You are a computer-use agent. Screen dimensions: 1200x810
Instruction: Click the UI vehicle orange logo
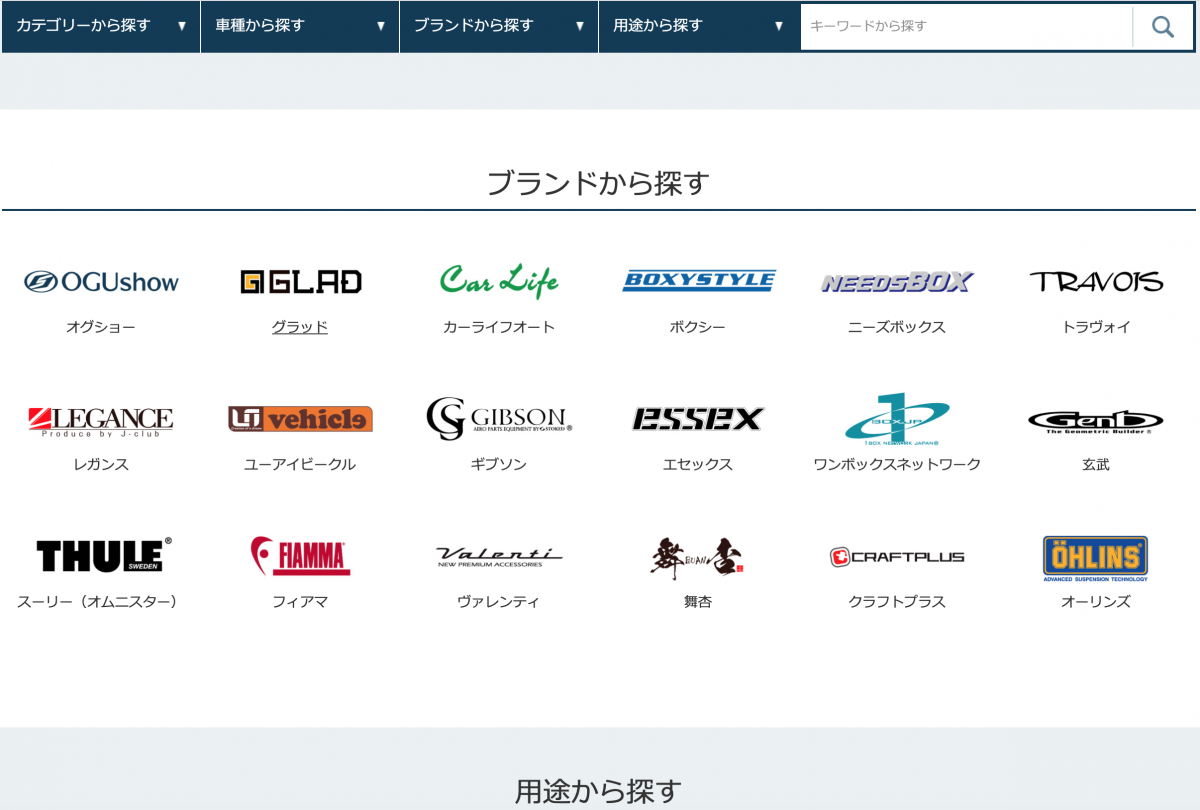(x=300, y=419)
